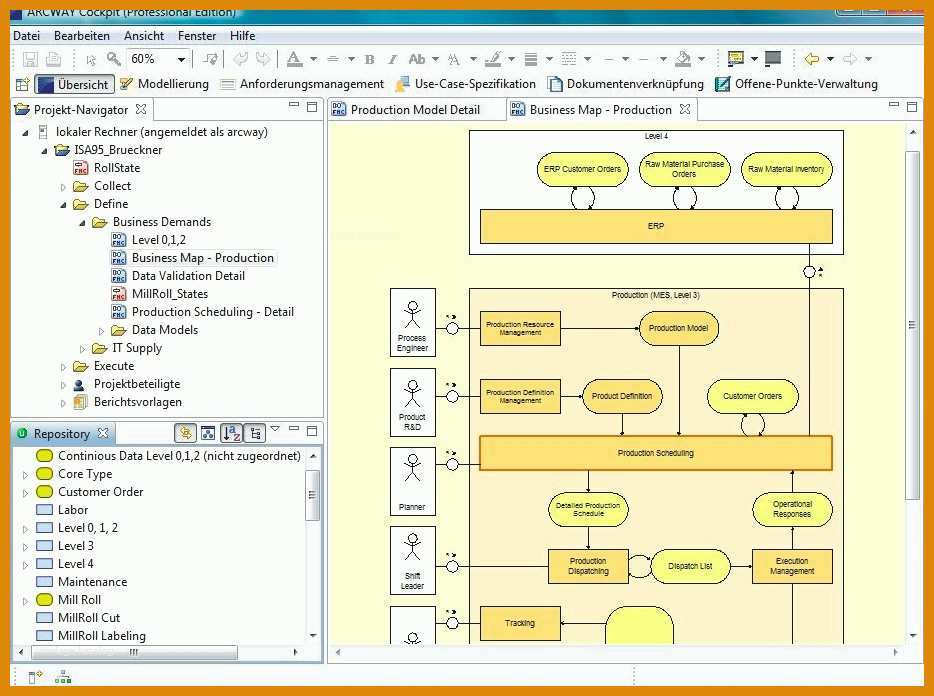Viewport: 934px width, 696px height.
Task: Toggle italic text formatting
Action: (392, 59)
